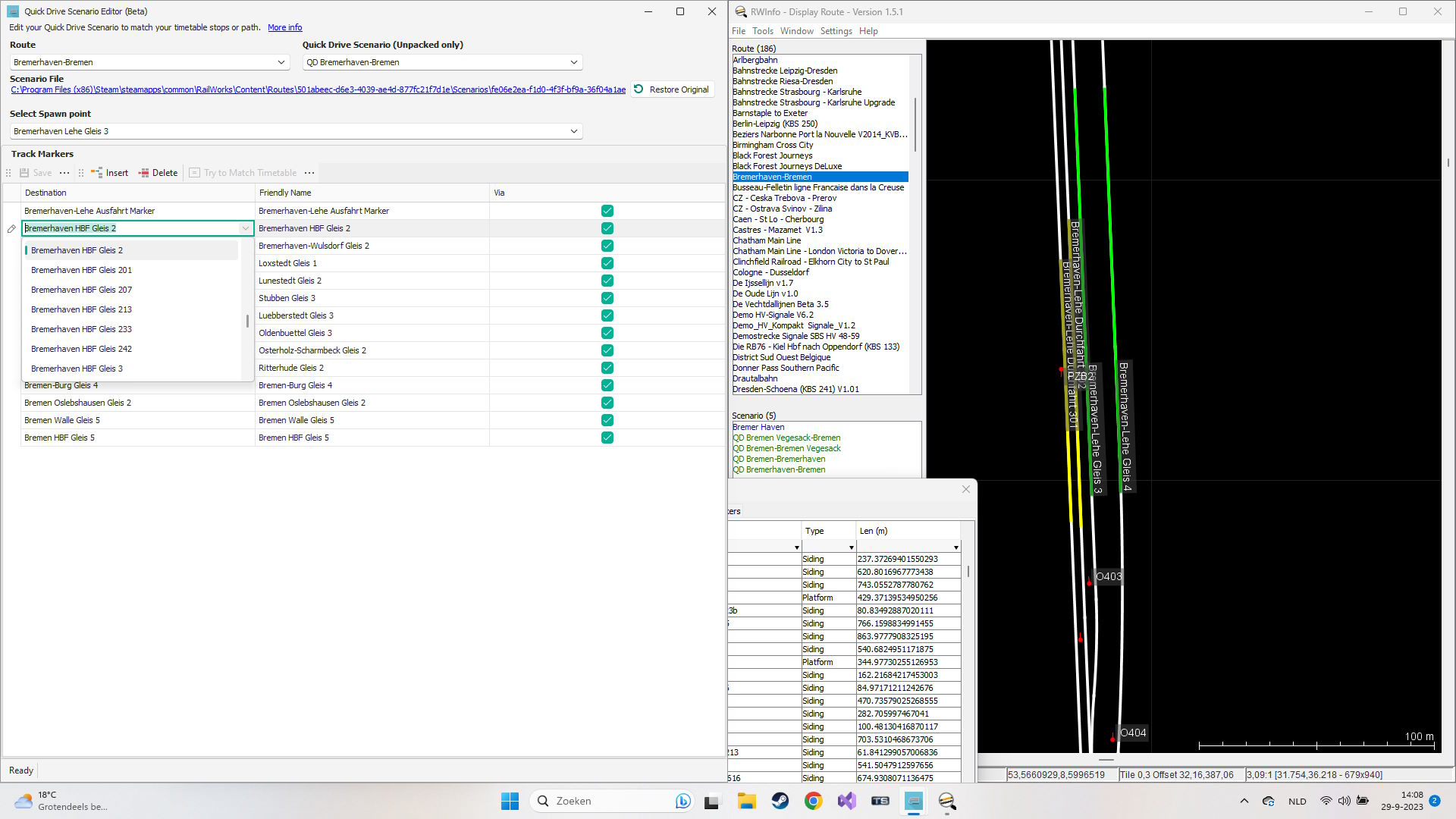Click the Insert icon in Track Markers toolbar
Screen dimensions: 1456x819
click(96, 173)
